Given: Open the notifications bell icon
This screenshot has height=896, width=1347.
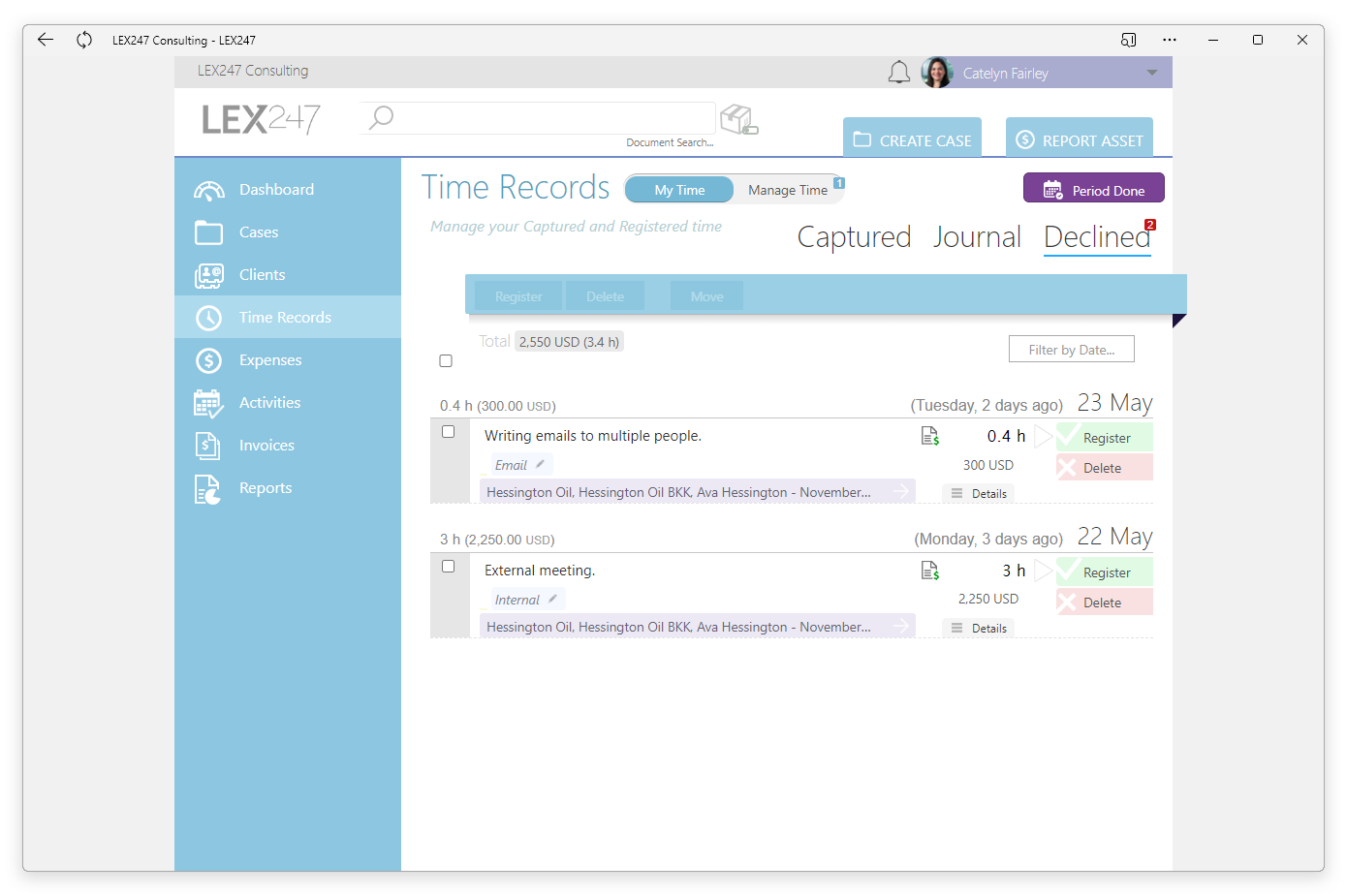Looking at the screenshot, I should [x=898, y=73].
